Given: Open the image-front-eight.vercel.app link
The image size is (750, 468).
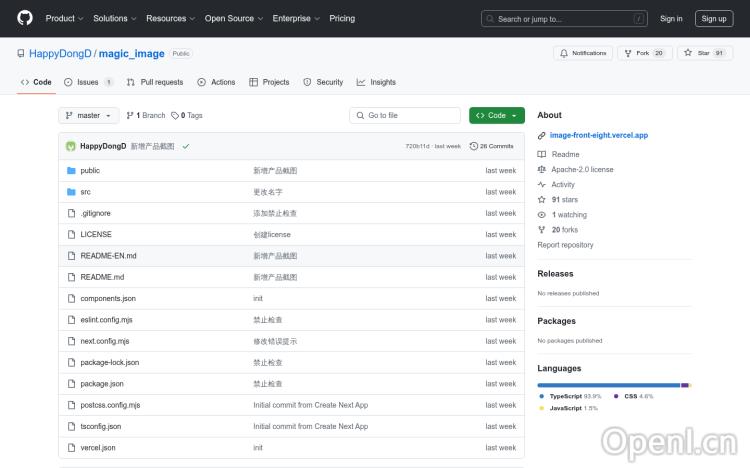Looking at the screenshot, I should click(599, 135).
